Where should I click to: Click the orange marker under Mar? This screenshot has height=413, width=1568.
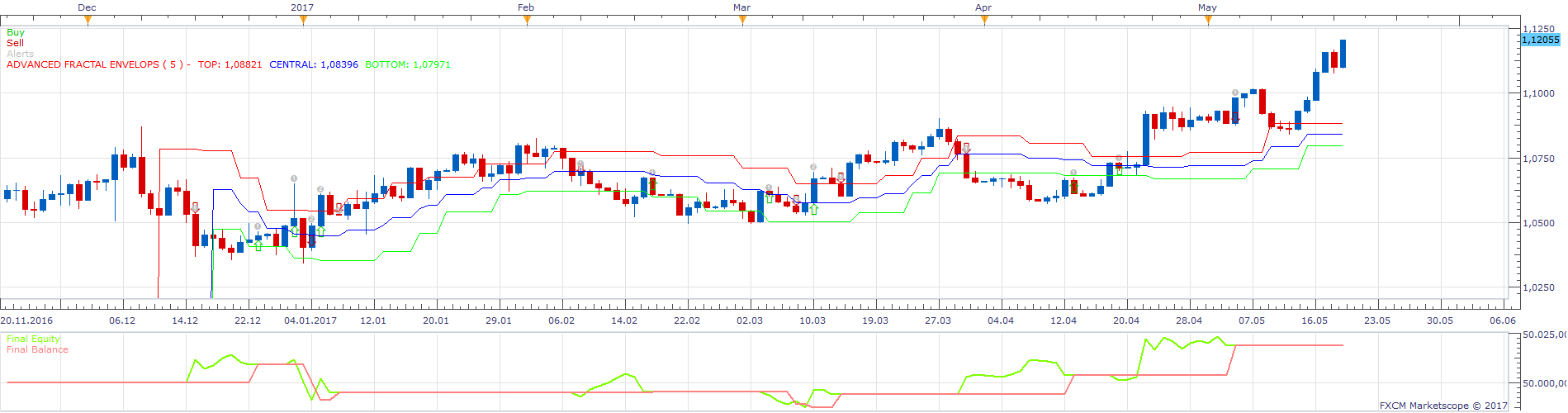coord(742,21)
